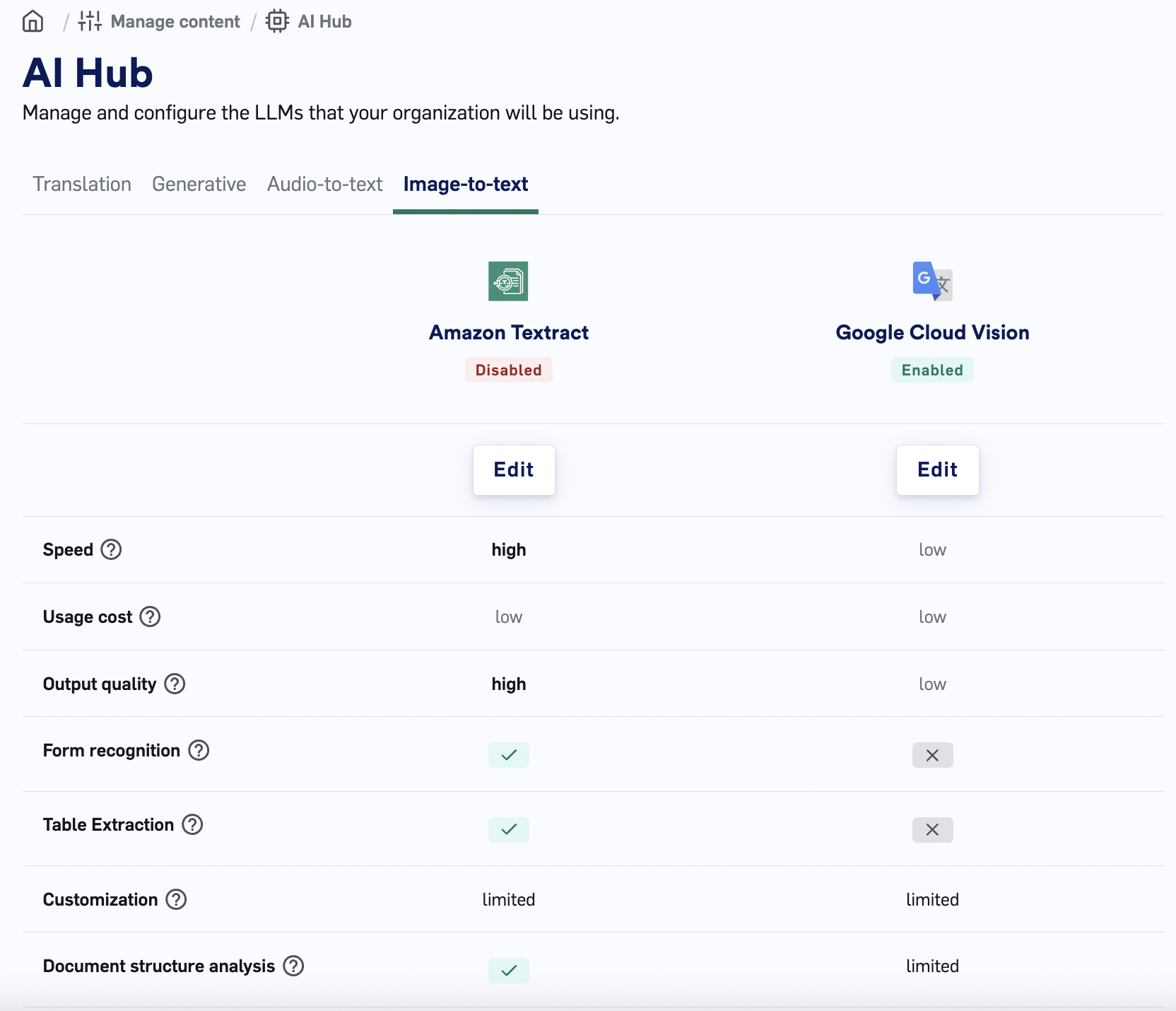Click the AI Hub chip icon in breadcrumb
Image resolution: width=1176 pixels, height=1011 pixels.
click(277, 22)
